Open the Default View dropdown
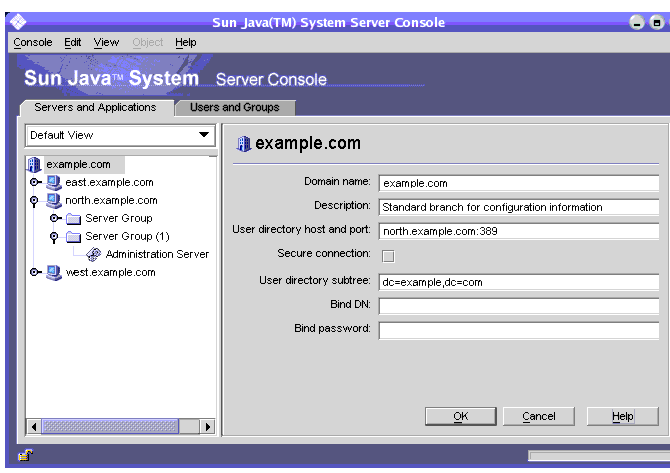This screenshot has height=473, width=670. 120,135
